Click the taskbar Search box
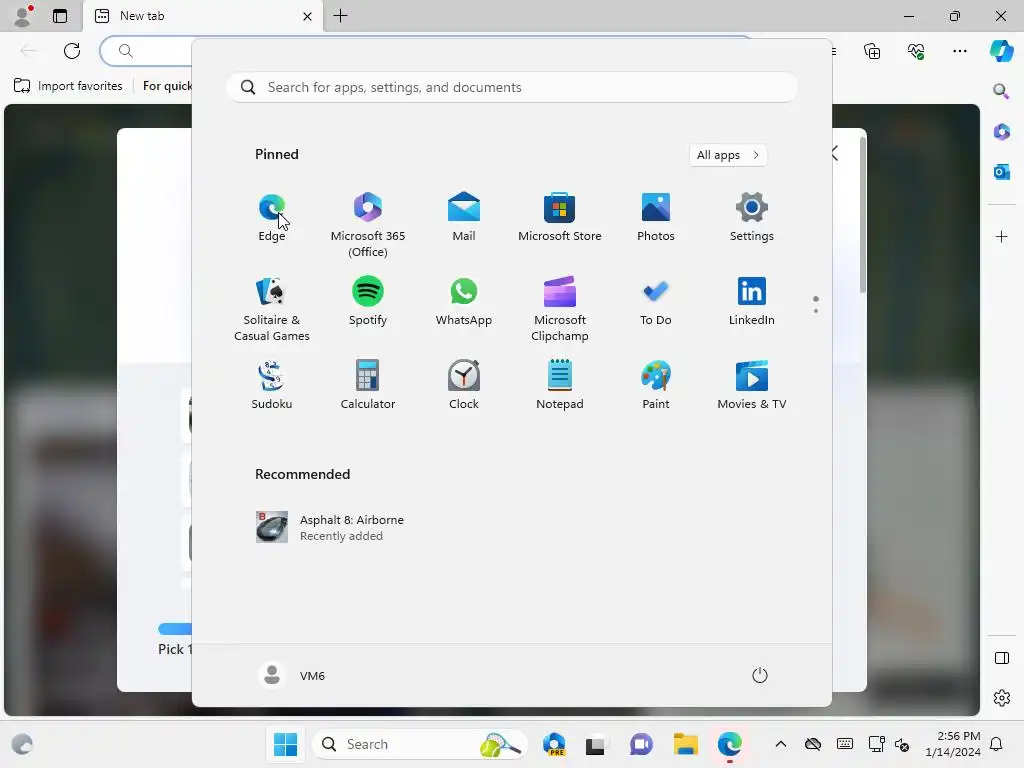 coord(420,744)
